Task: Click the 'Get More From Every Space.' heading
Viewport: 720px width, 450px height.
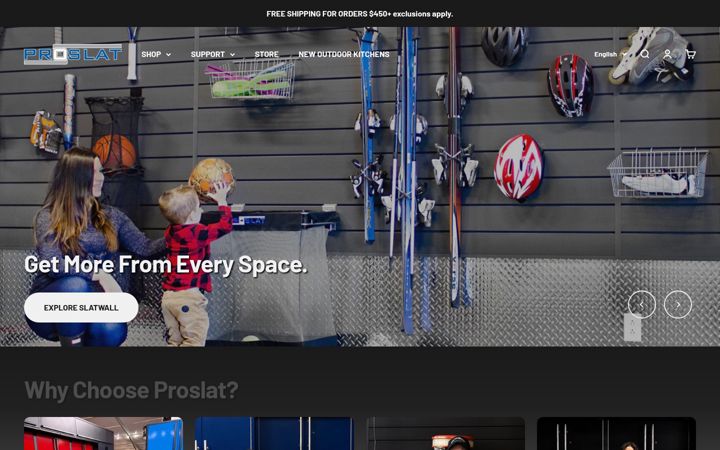Action: click(165, 265)
